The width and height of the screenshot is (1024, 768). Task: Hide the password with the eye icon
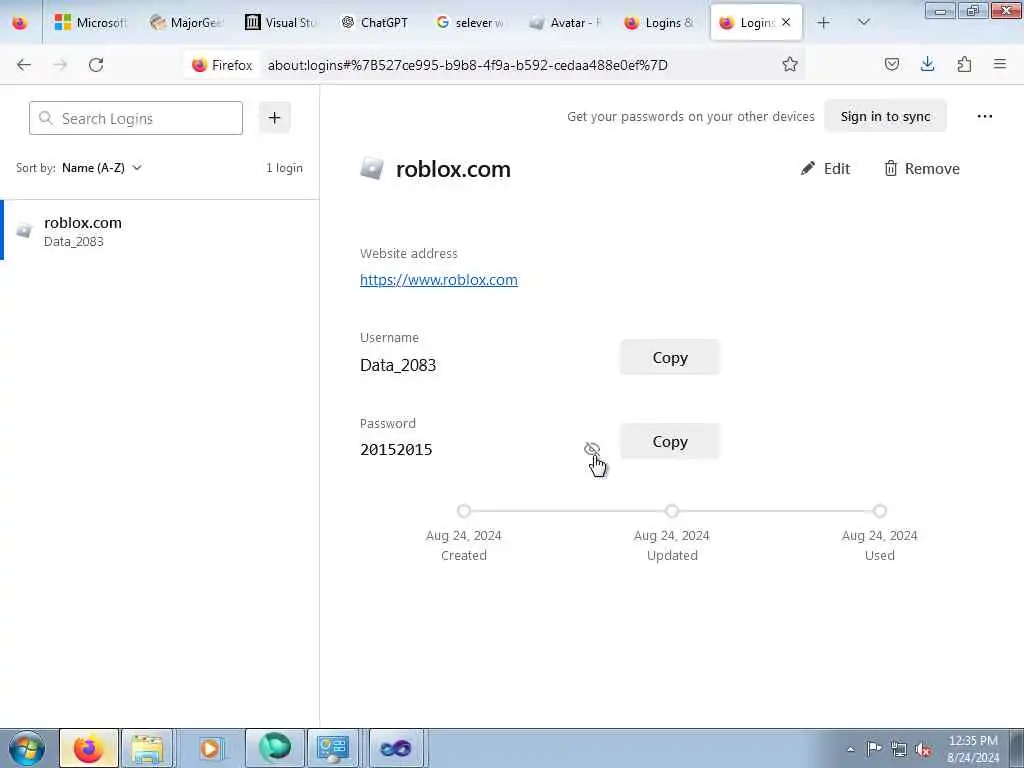(x=592, y=449)
